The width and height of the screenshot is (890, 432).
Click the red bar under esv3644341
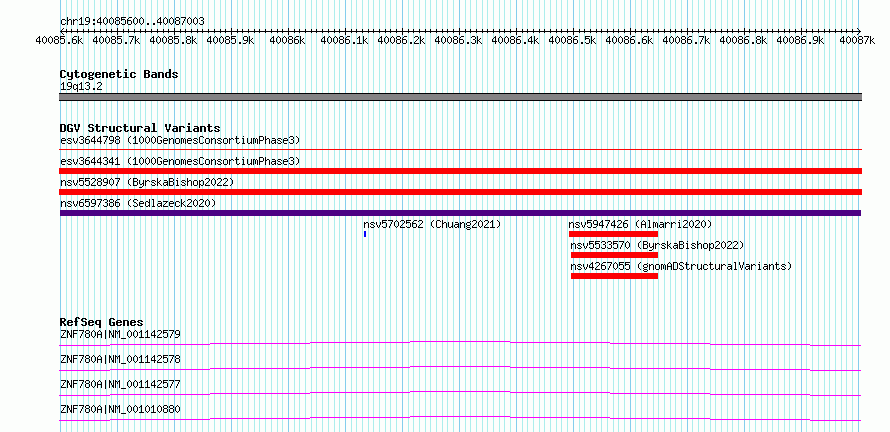pyautogui.click(x=460, y=171)
